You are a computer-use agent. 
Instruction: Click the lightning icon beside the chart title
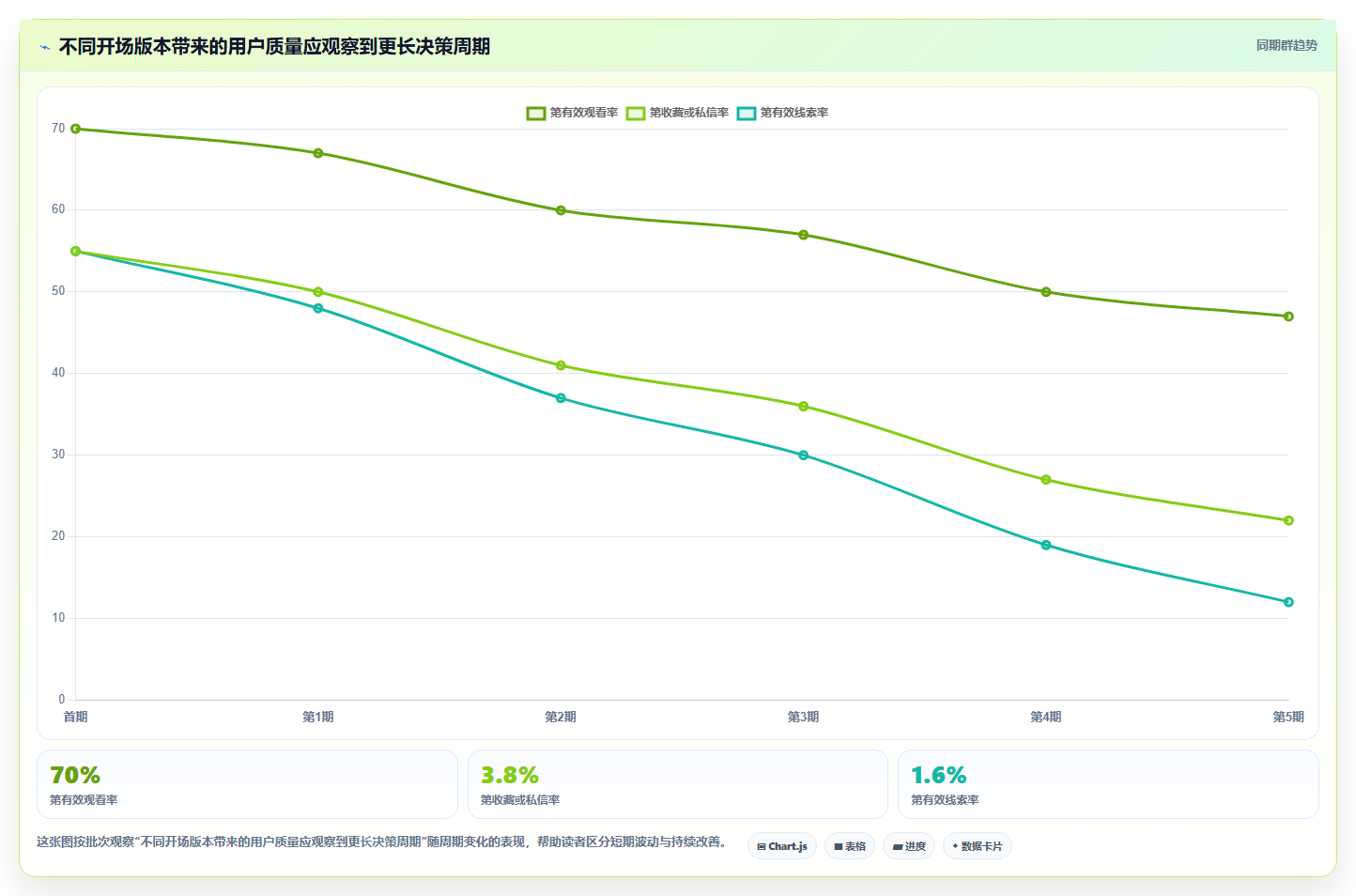click(44, 47)
